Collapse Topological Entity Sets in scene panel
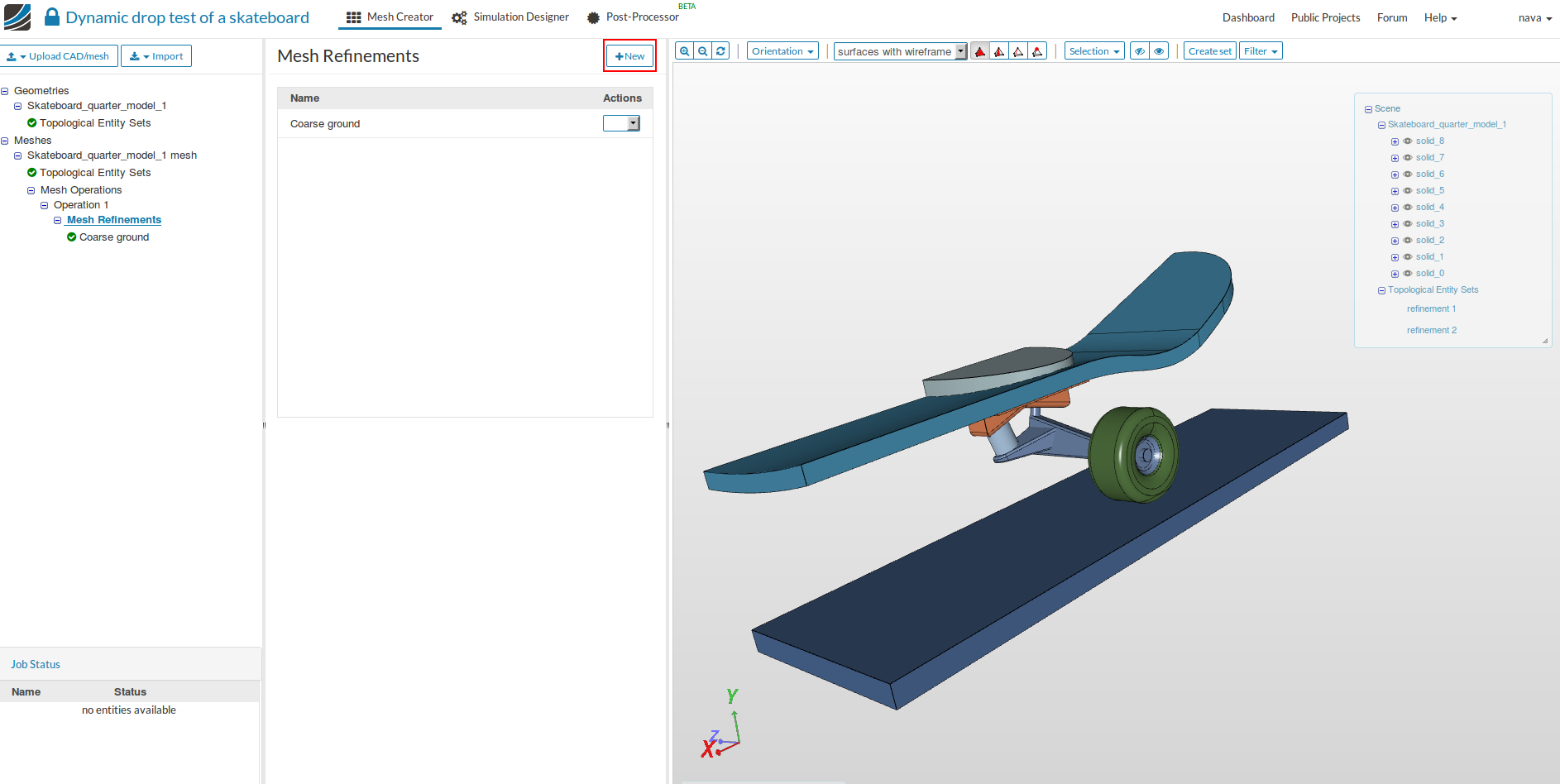Viewport: 1560px width, 784px height. (x=1381, y=290)
